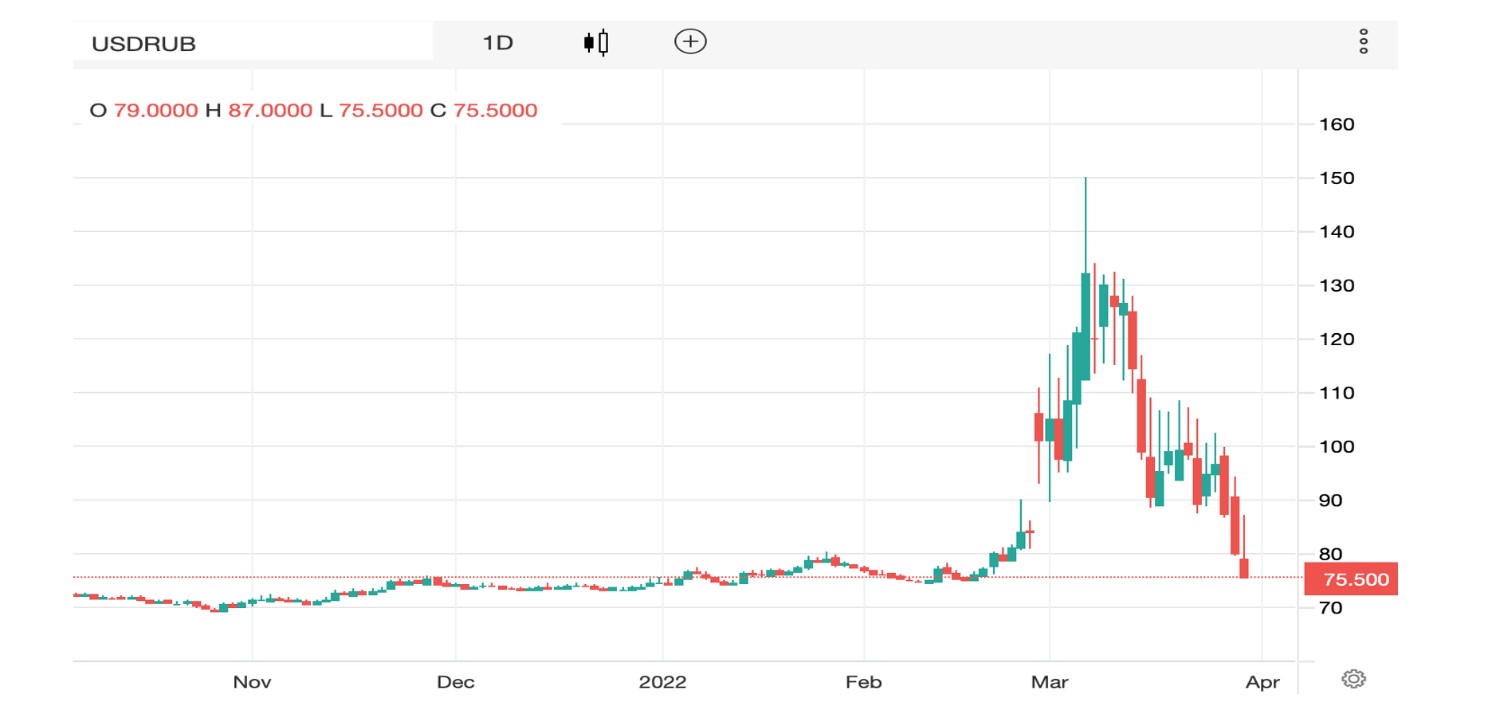Click the Dec date label on time axis
This screenshot has width=1492, height=714.
tap(456, 682)
